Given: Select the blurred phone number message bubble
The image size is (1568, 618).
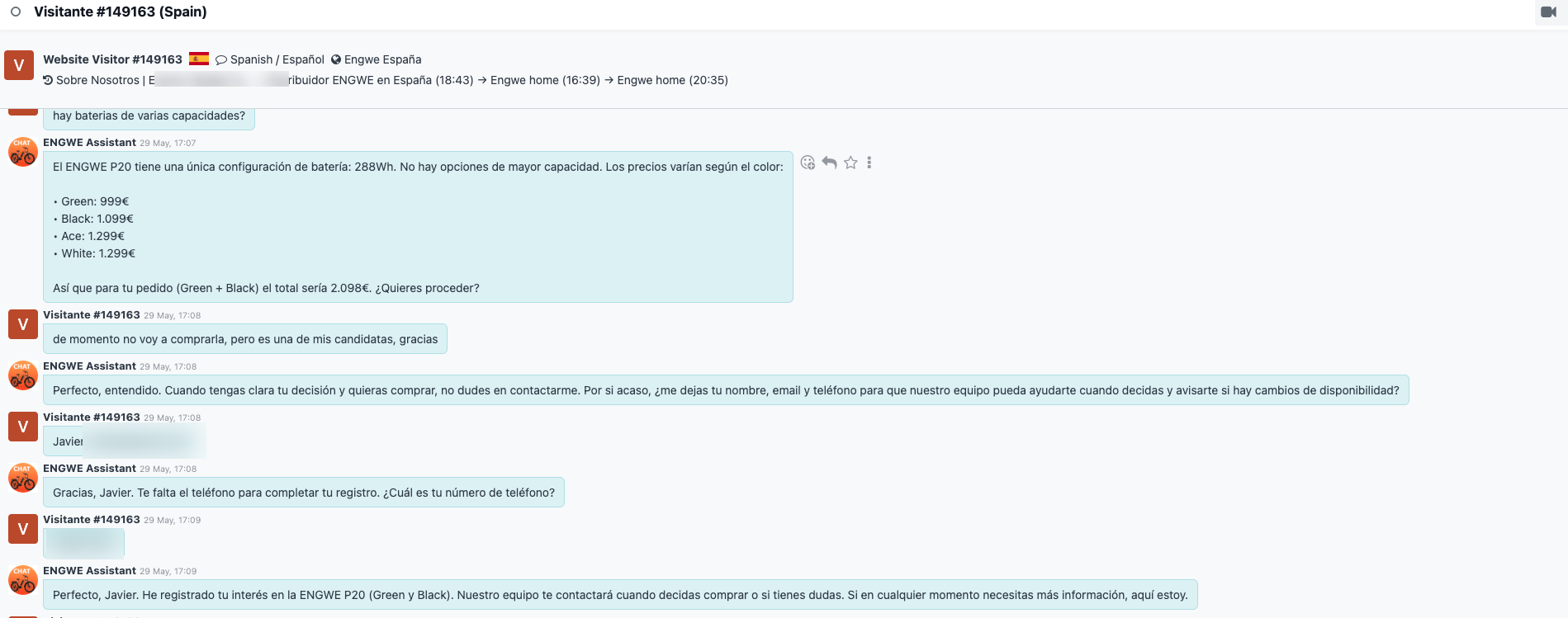Looking at the screenshot, I should [x=83, y=544].
